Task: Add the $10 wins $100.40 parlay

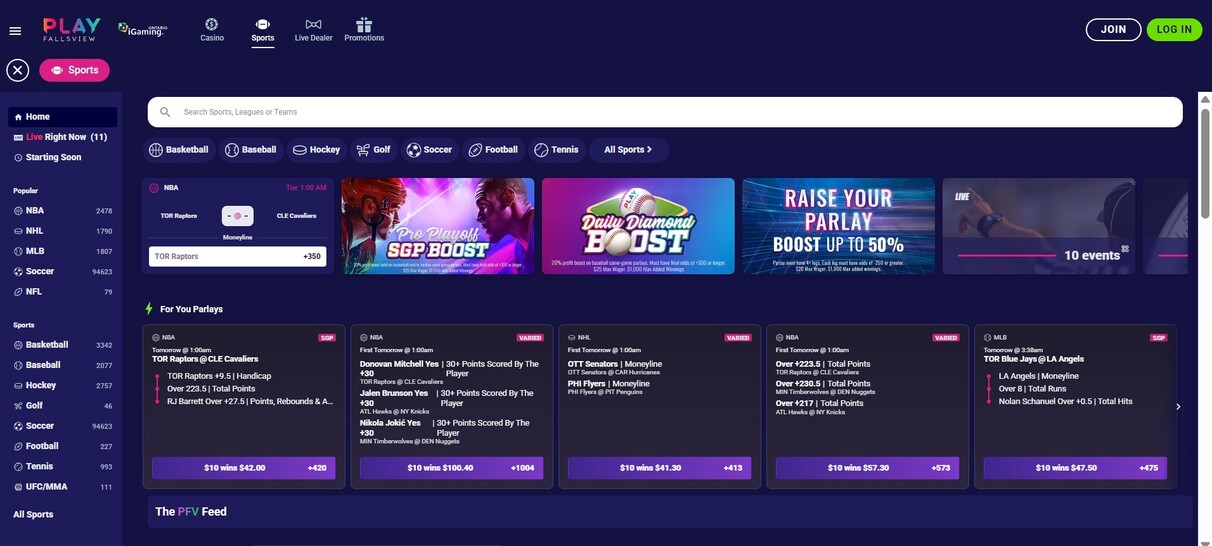Action: (x=452, y=468)
